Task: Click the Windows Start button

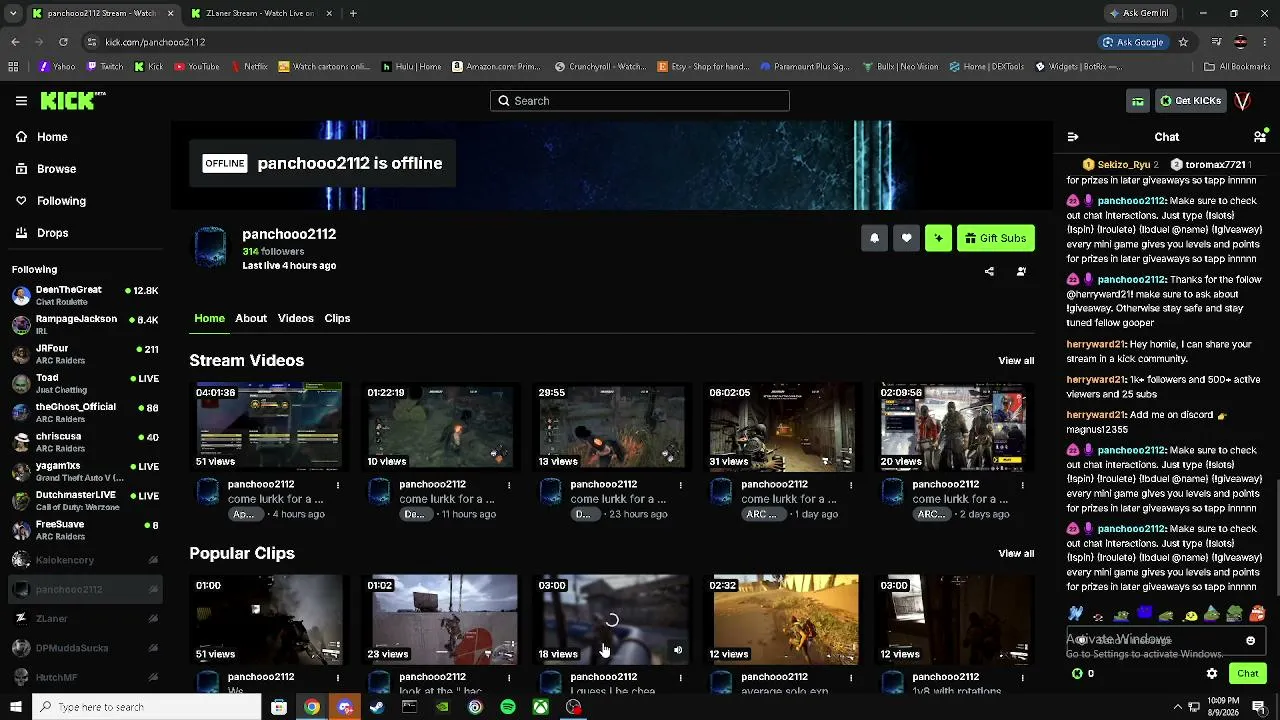Action: [16, 707]
